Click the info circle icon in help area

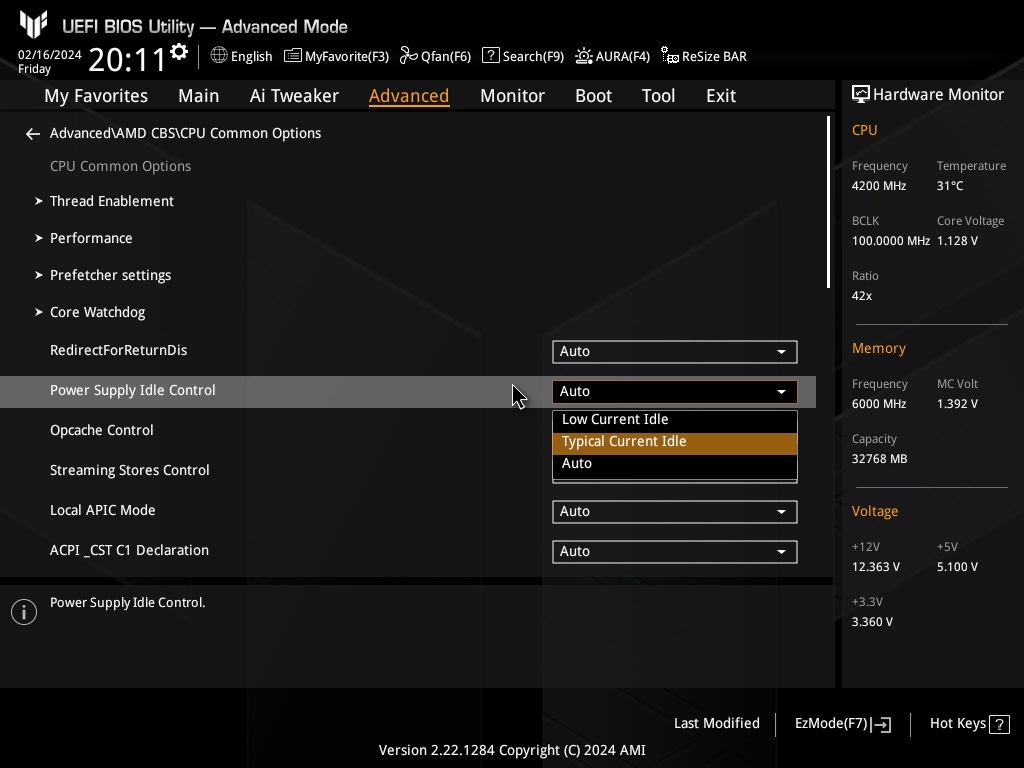24,612
